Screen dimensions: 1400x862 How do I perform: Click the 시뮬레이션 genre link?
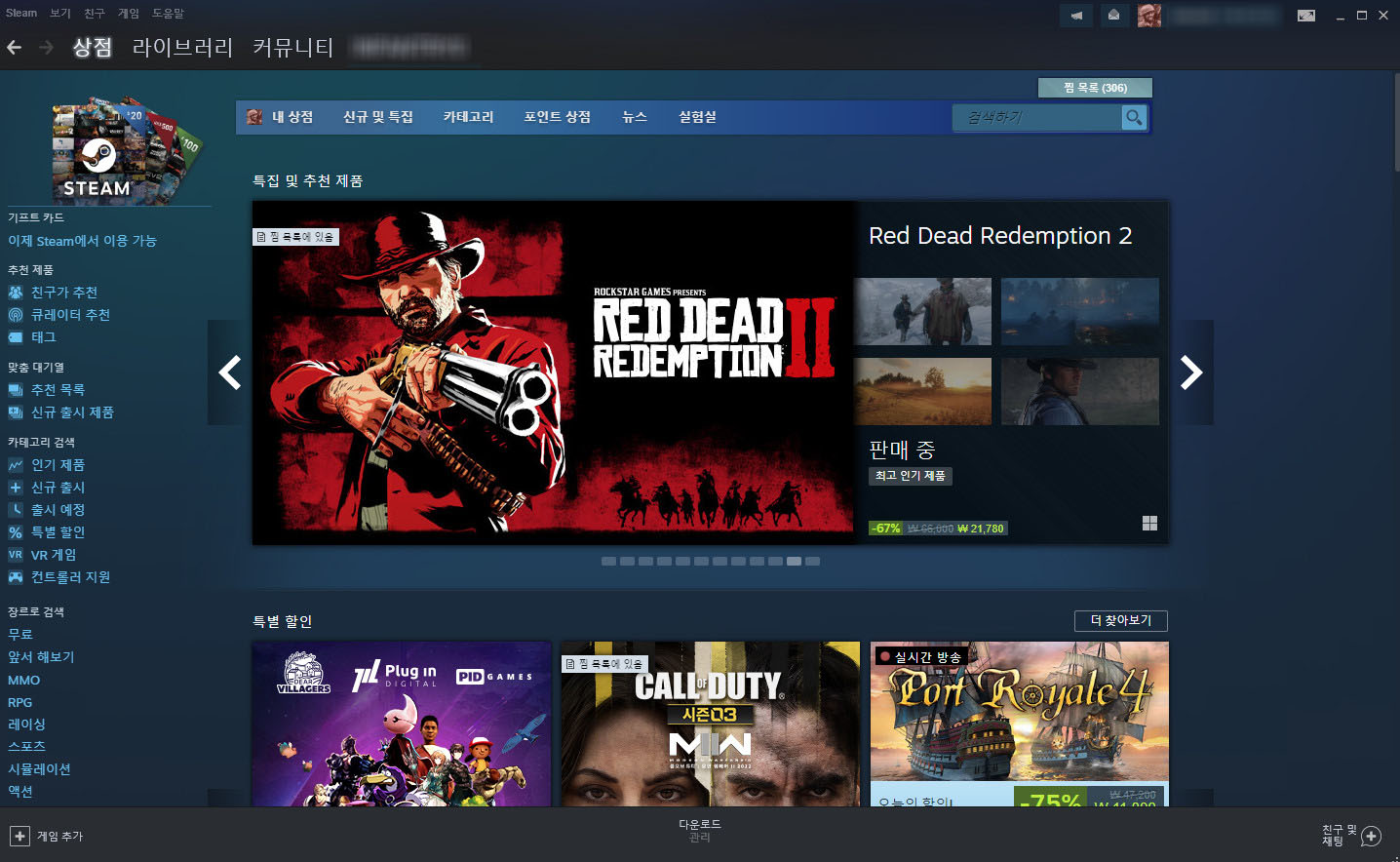point(39,769)
